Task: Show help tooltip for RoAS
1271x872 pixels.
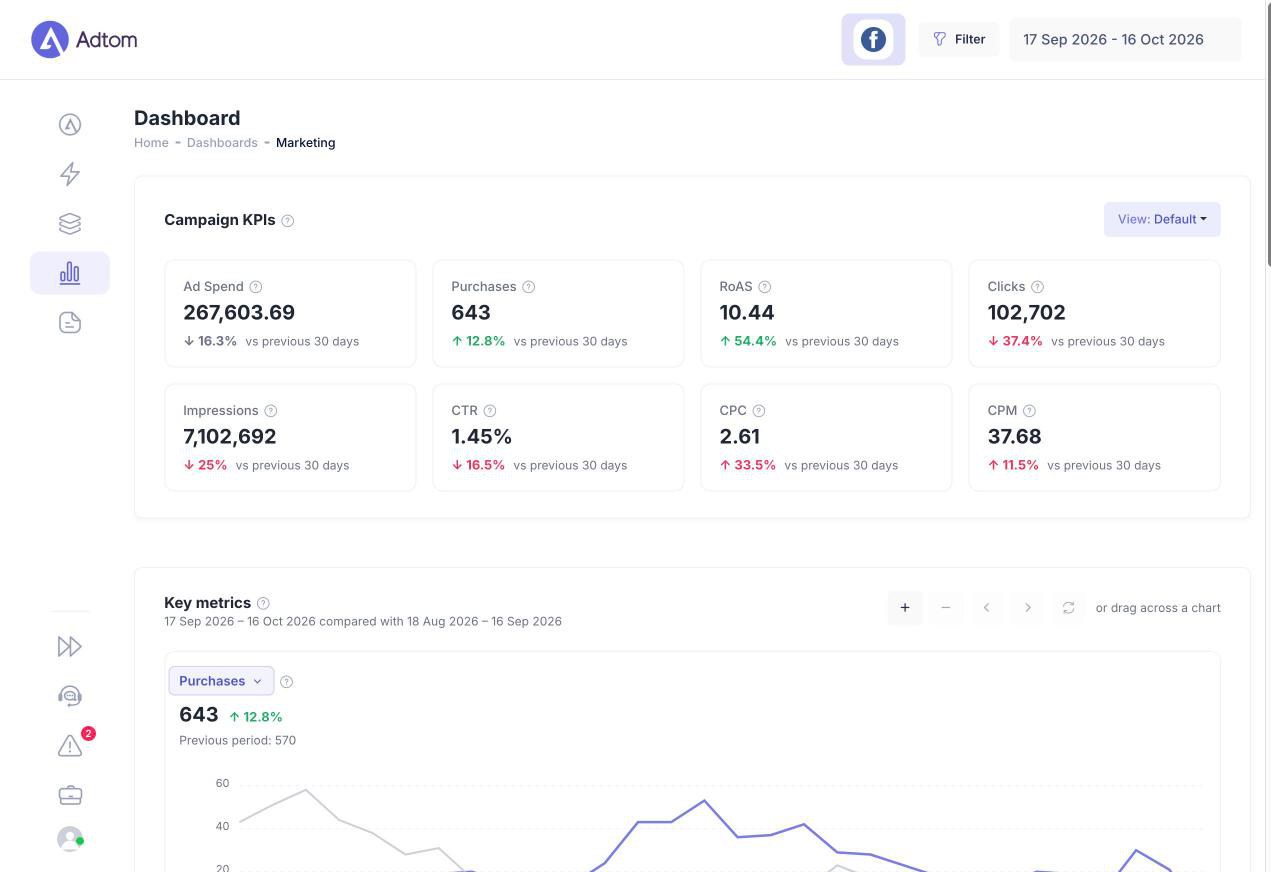Action: coord(765,287)
